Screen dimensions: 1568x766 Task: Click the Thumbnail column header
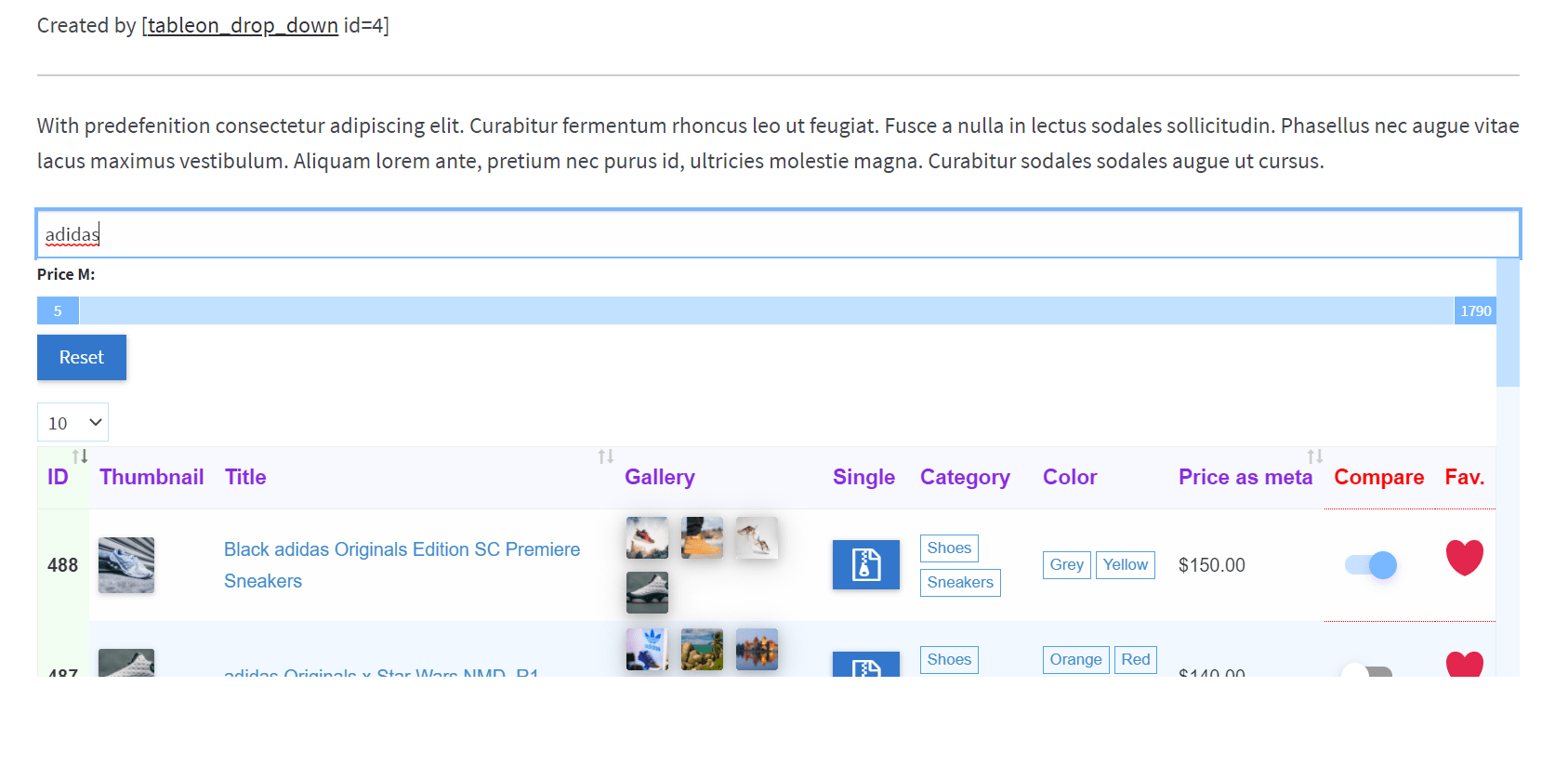coord(152,477)
